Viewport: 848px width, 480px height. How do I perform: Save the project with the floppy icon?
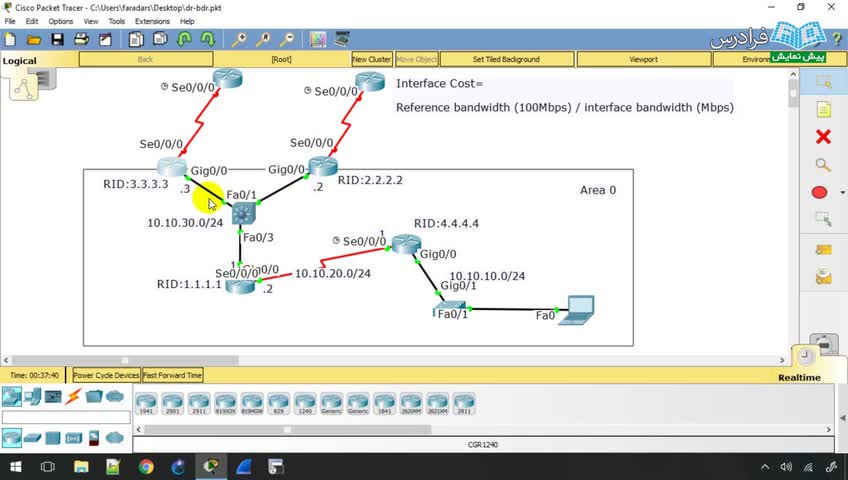pos(57,39)
